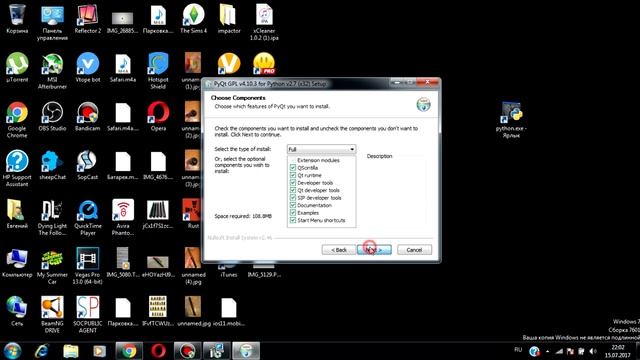
Task: Open Hotspot Shield shortcut
Action: (x=158, y=71)
